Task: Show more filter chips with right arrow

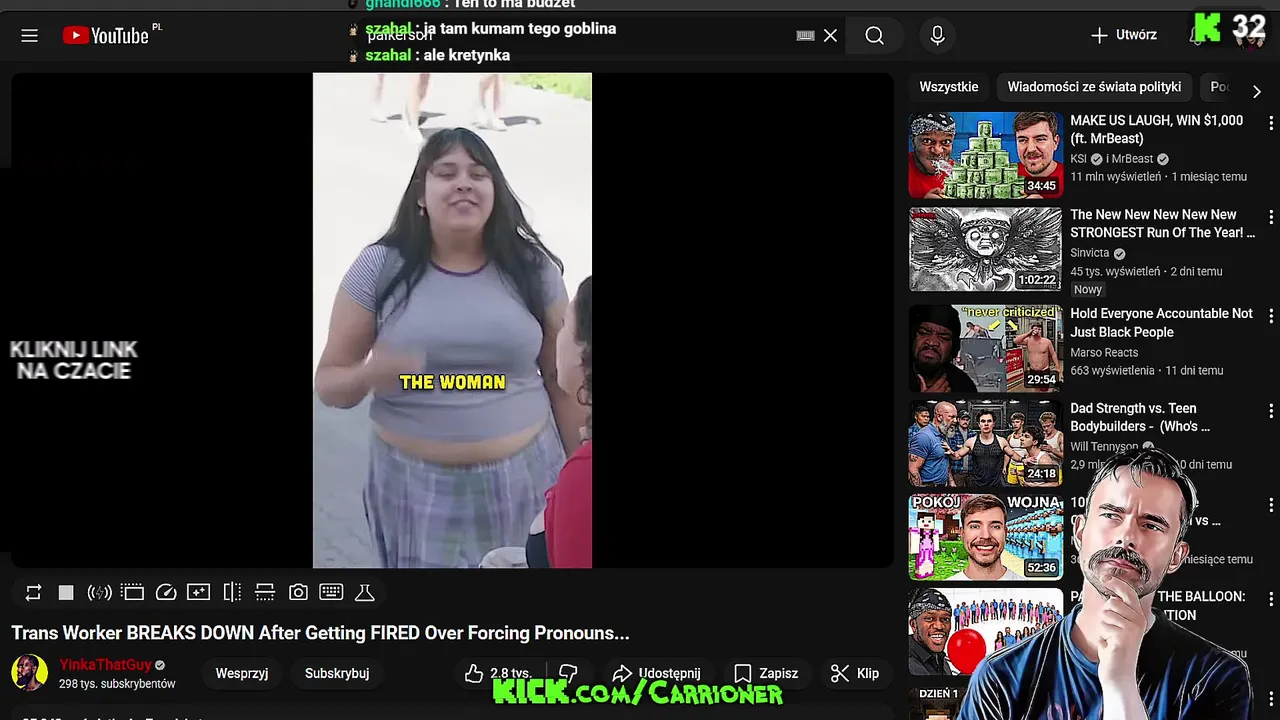Action: coord(1257,91)
